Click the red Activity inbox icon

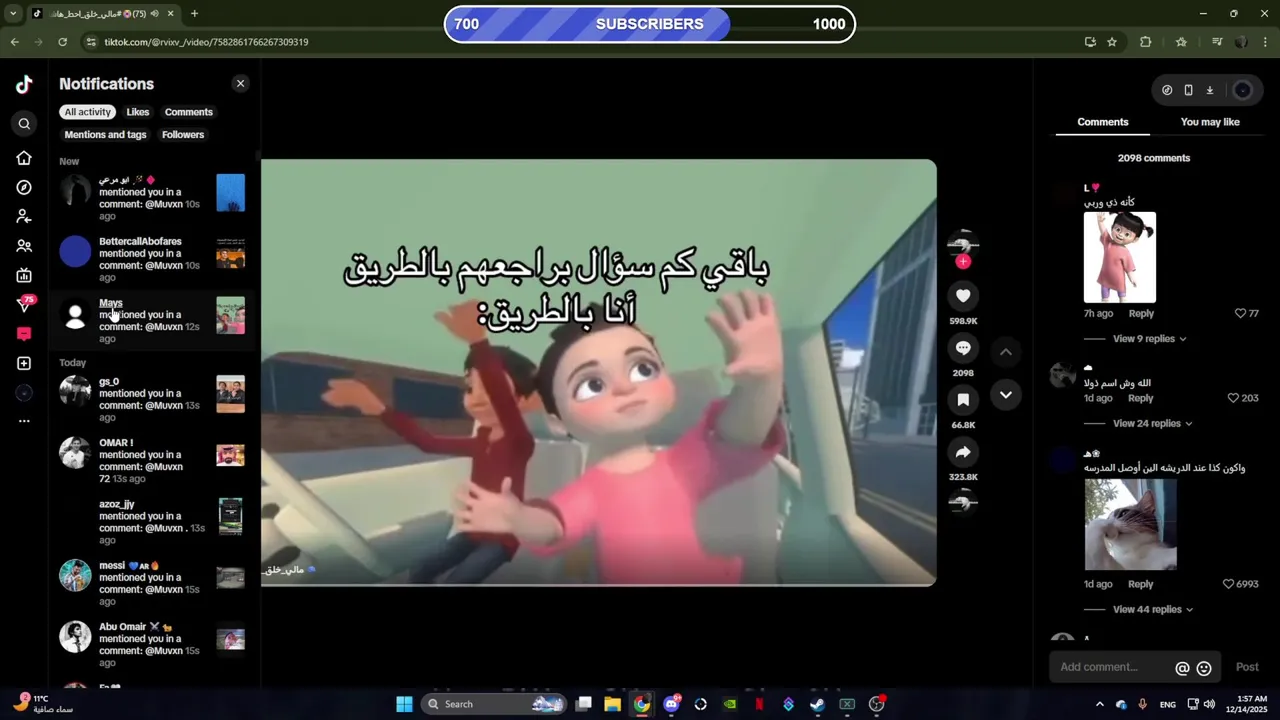coord(24,334)
